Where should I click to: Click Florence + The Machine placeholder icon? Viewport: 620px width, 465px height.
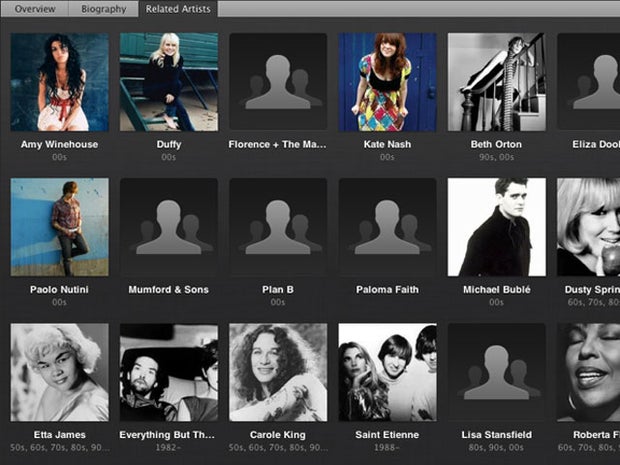(x=278, y=82)
